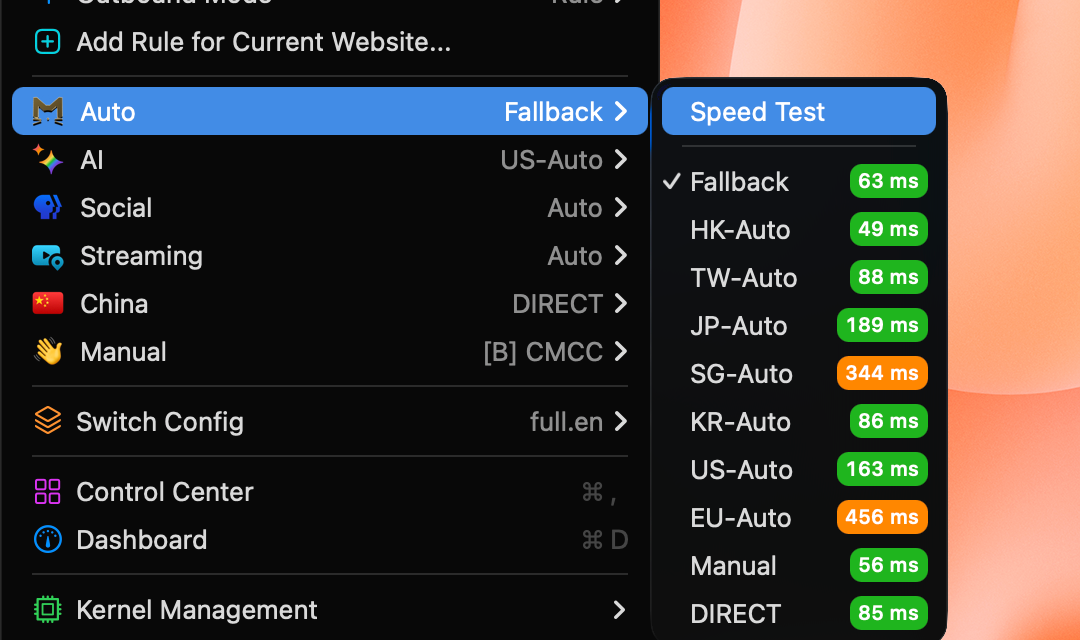Click the waving hand icon beside Manual
1080x640 pixels.
pyautogui.click(x=46, y=351)
